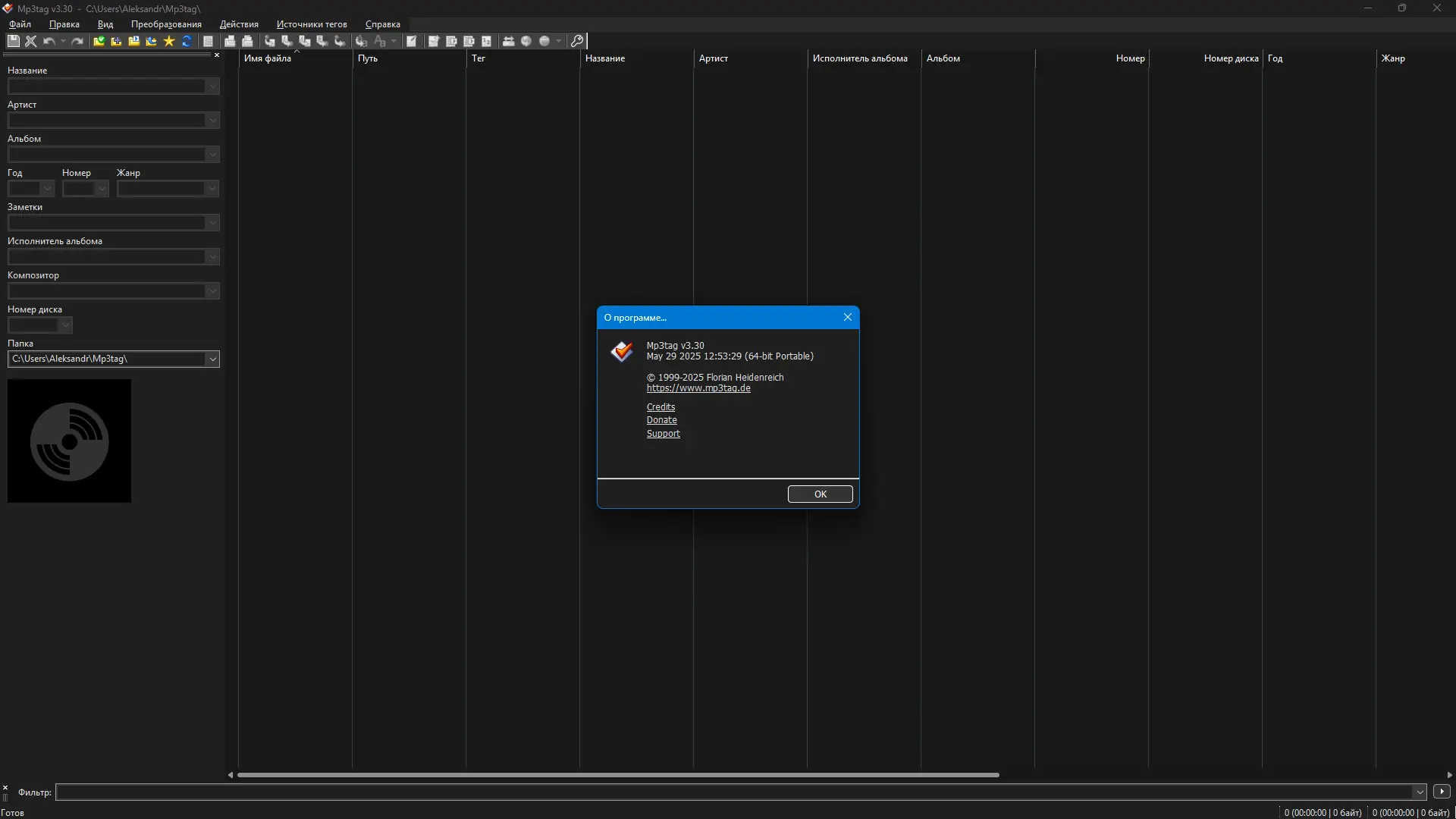Open the Источники тегов menu

click(x=312, y=24)
